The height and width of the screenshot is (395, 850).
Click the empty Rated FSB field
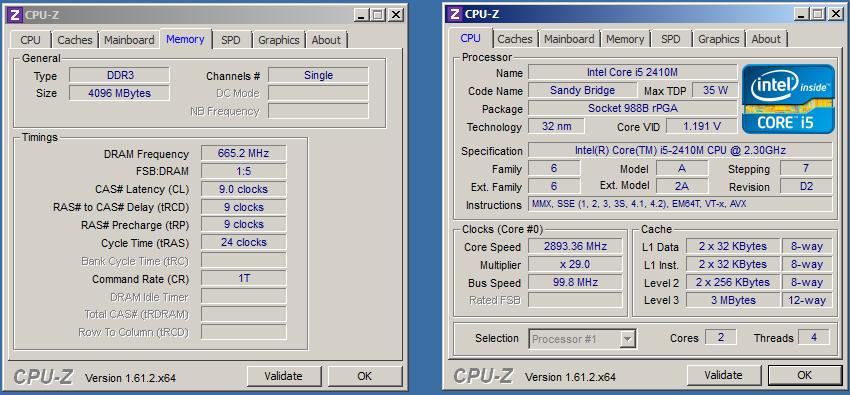click(x=575, y=300)
